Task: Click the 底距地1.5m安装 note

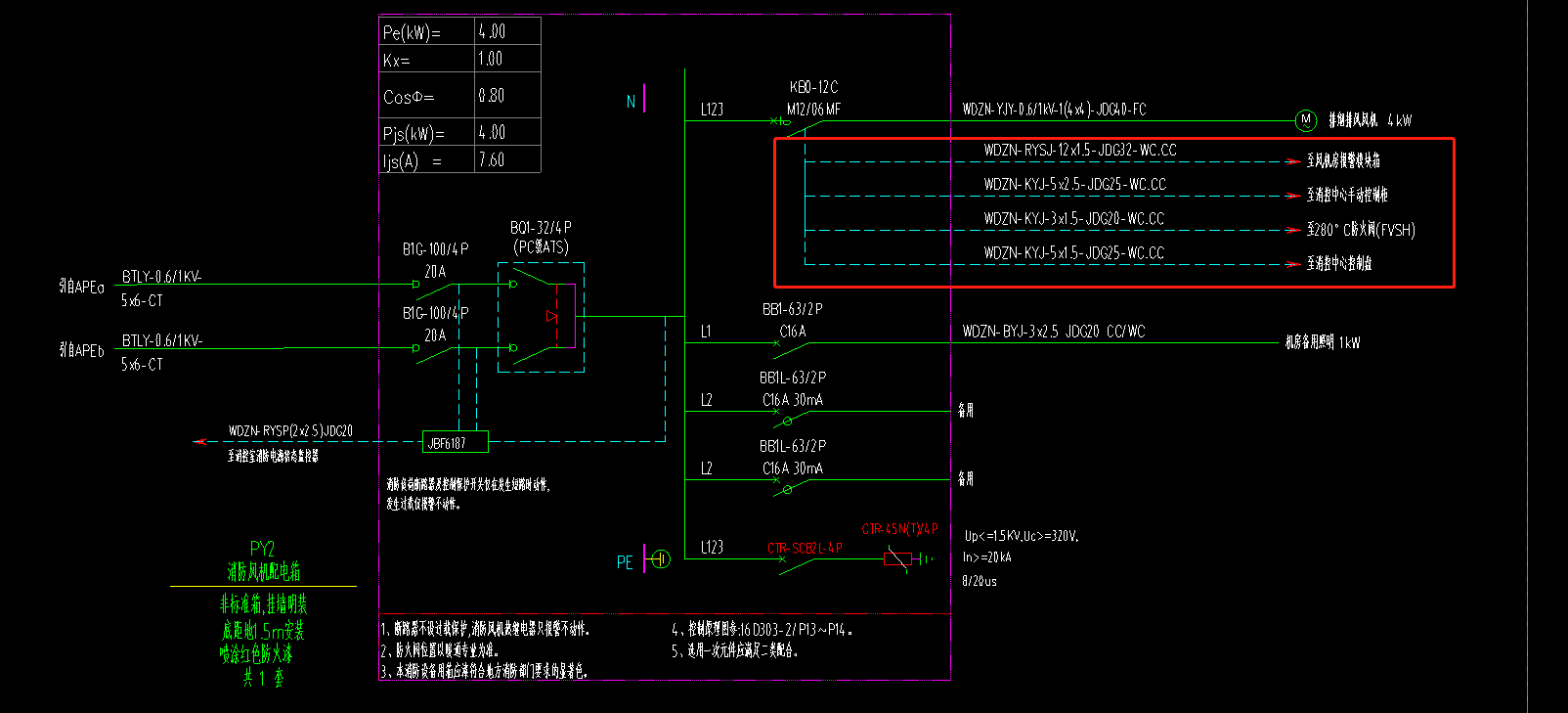Action: tap(263, 631)
